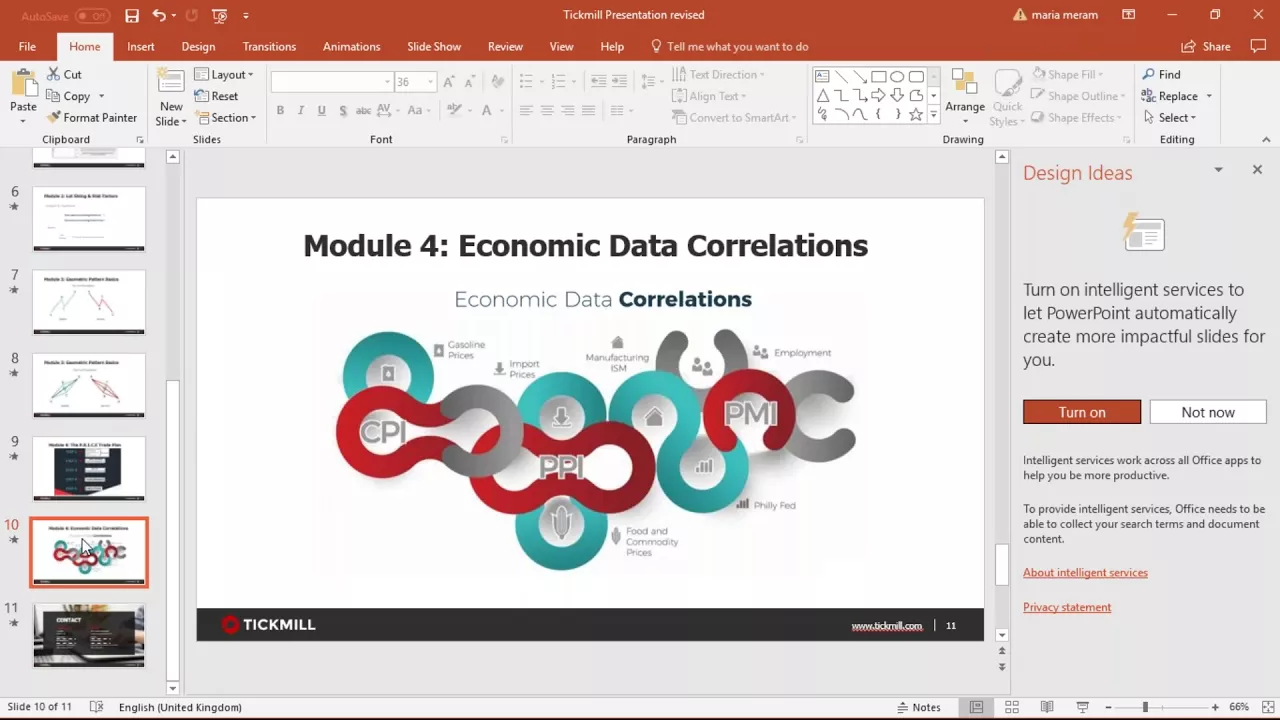Viewport: 1280px width, 720px height.
Task: Select slide 11 Contact thumbnail
Action: [89, 635]
